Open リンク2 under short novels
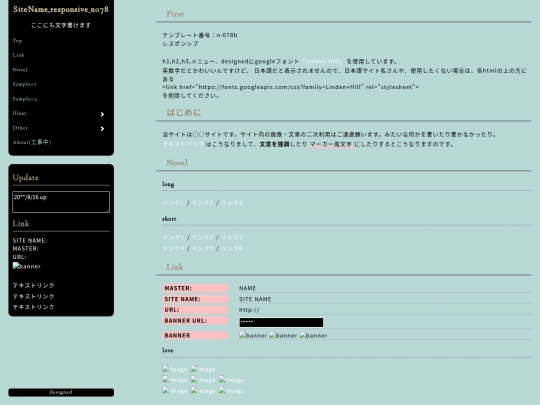Viewport: 540px width, 405px height. coord(202,238)
